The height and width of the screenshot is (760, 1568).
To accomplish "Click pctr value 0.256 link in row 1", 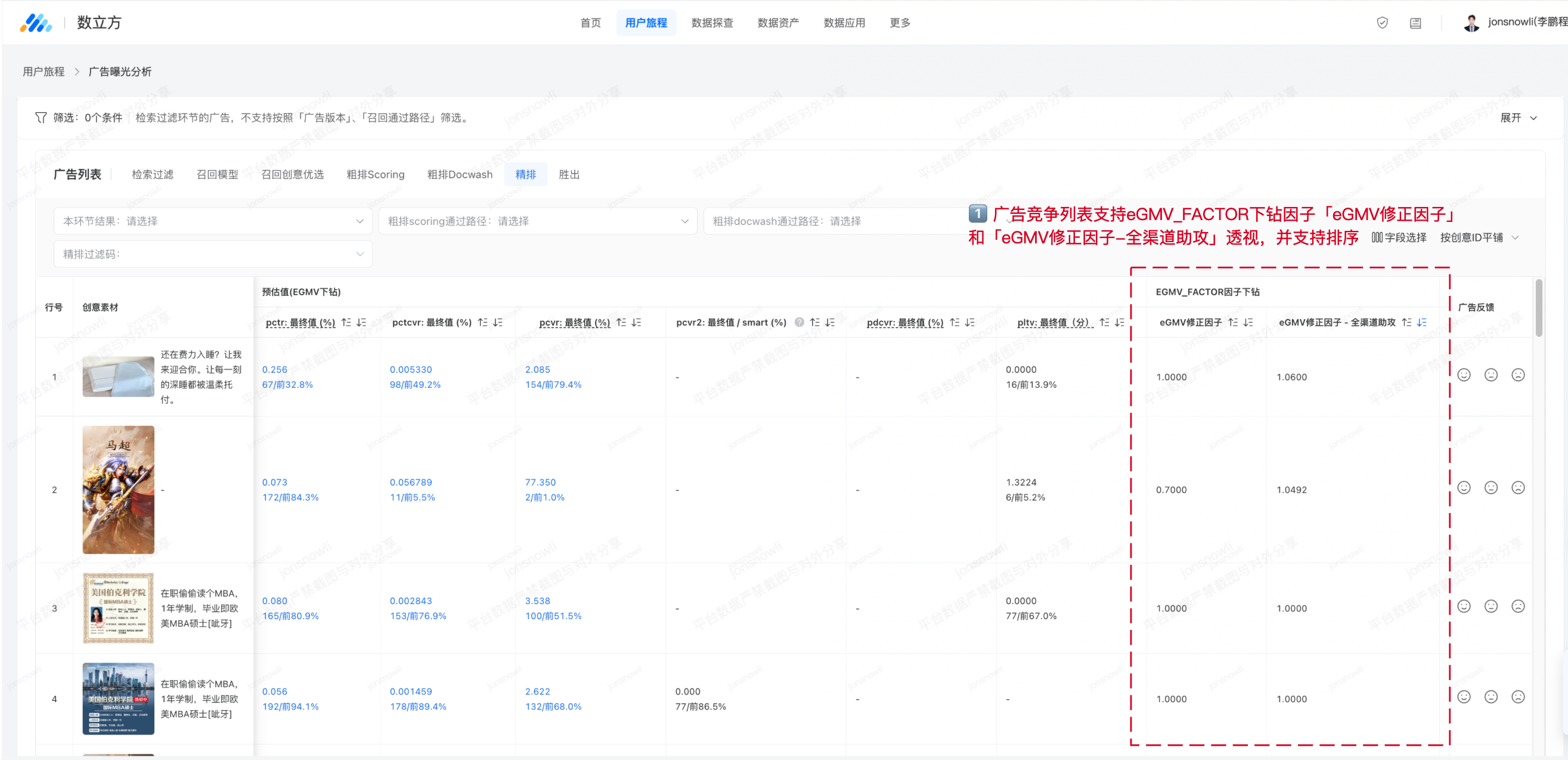I will click(274, 370).
